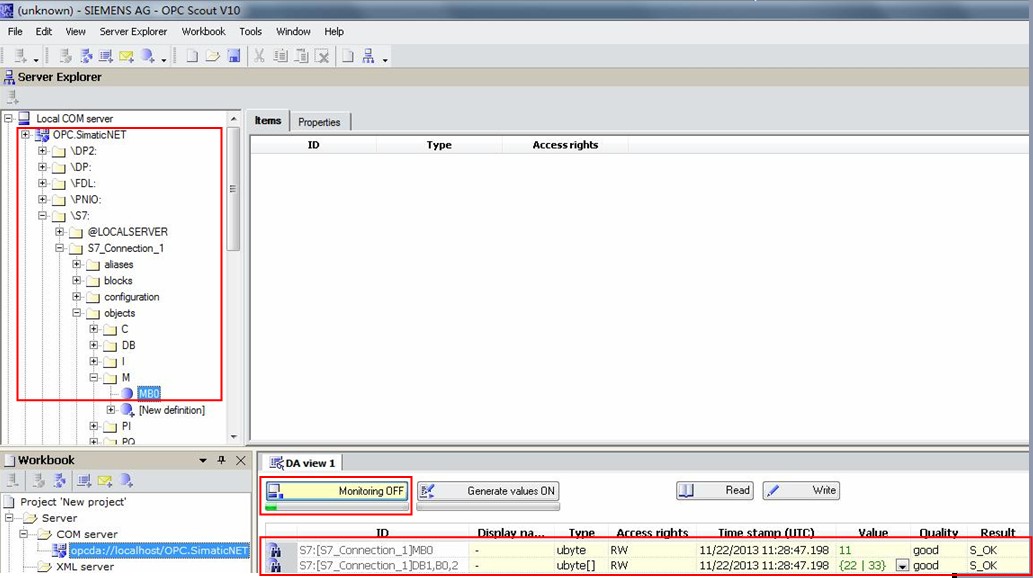This screenshot has width=1033, height=578.
Task: Click the disconnect server icon in the main toolbar
Action: pos(65,56)
